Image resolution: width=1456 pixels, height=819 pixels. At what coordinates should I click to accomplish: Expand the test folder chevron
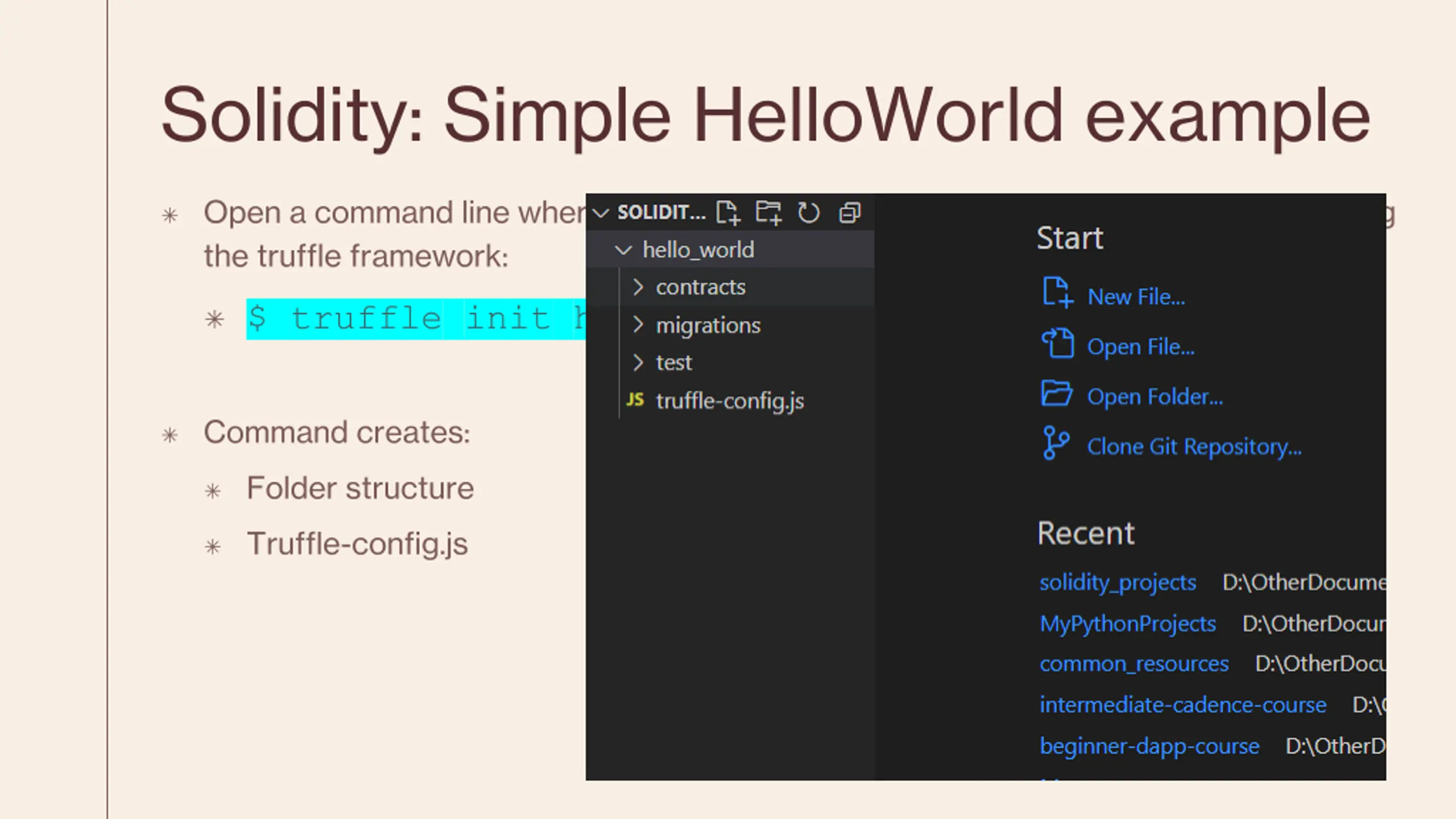tap(638, 362)
